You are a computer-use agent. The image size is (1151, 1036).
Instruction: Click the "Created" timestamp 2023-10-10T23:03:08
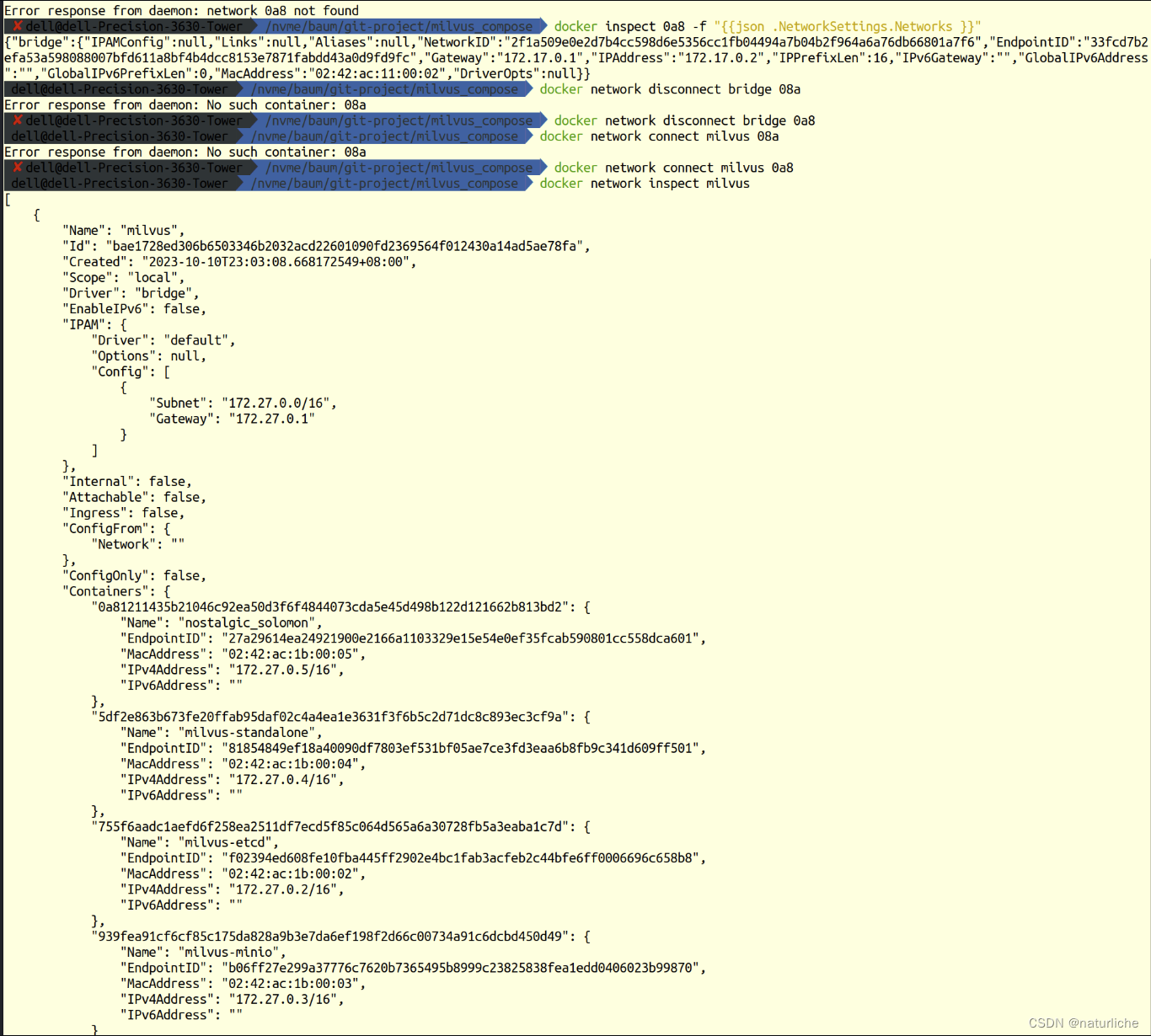point(278,262)
